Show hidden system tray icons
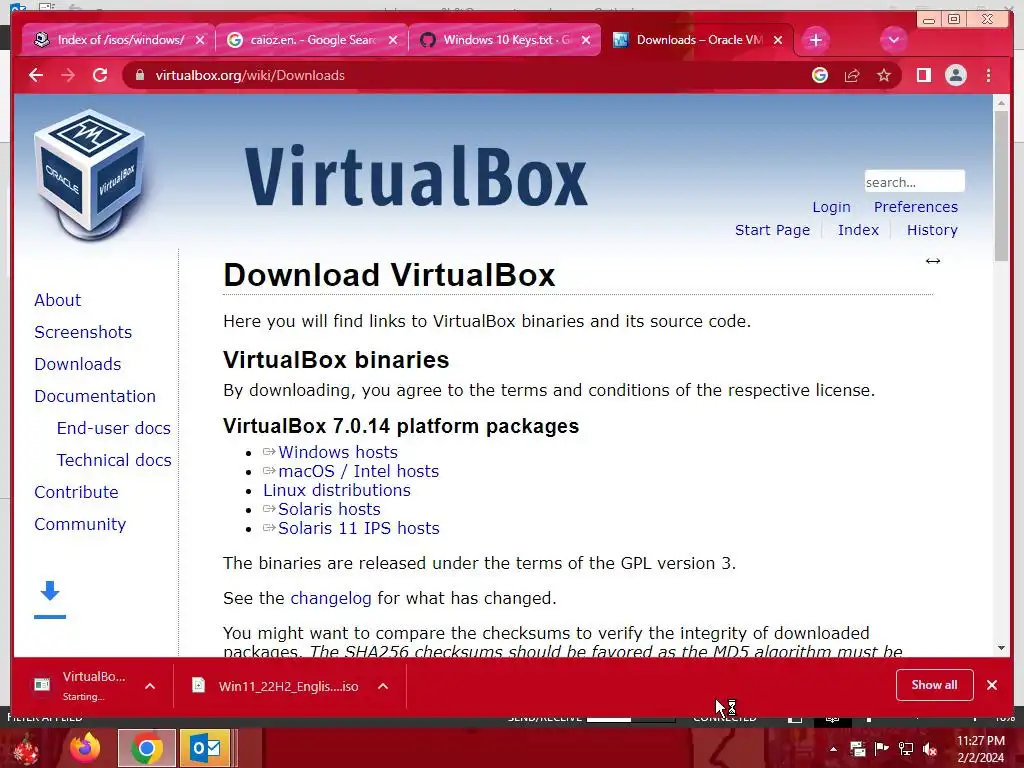 click(x=833, y=749)
